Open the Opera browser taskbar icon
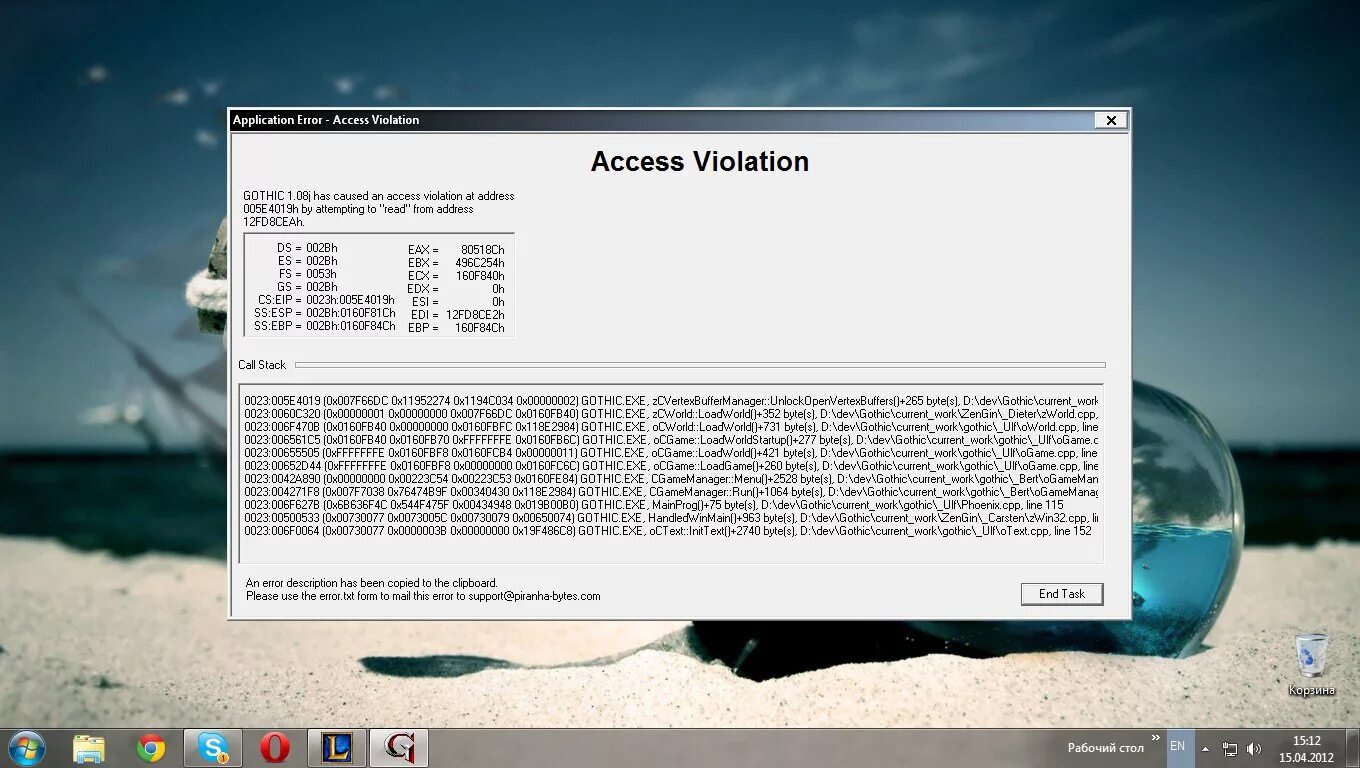1360x768 pixels. [x=275, y=748]
